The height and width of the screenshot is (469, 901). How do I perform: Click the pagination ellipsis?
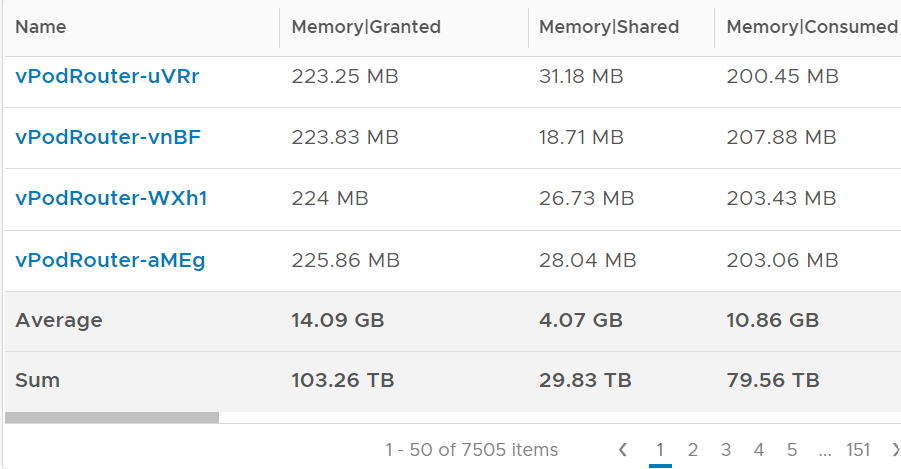(825, 451)
